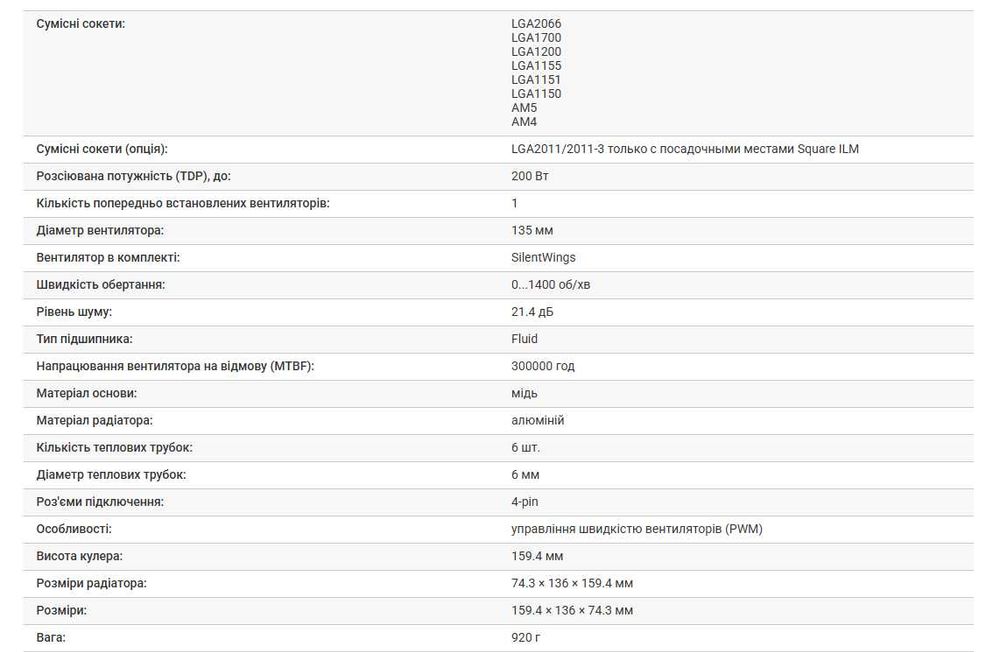This screenshot has width=1000, height=652.
Task: Click the 0...1400 об/хв rotation speed value
Action: click(x=551, y=285)
